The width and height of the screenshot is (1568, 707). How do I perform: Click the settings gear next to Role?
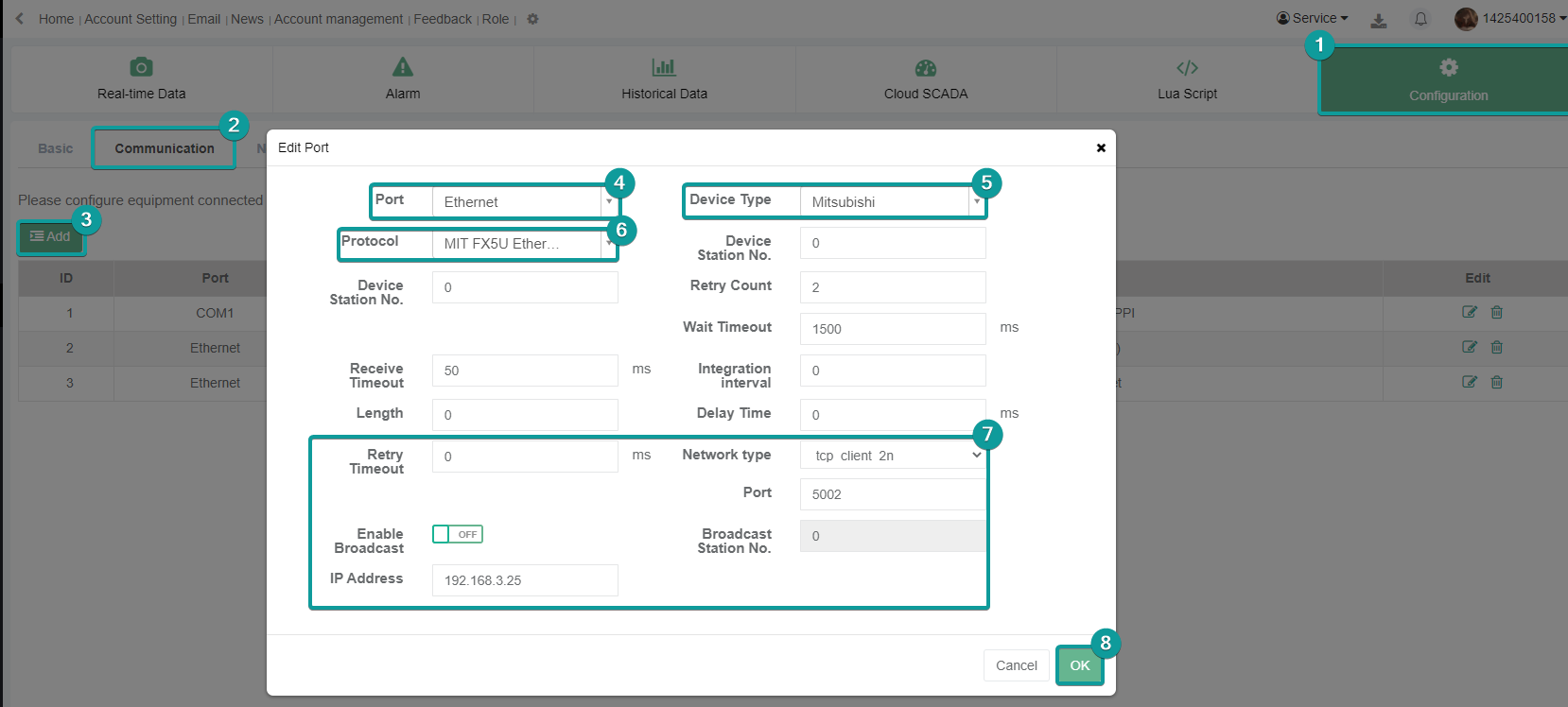pos(532,19)
